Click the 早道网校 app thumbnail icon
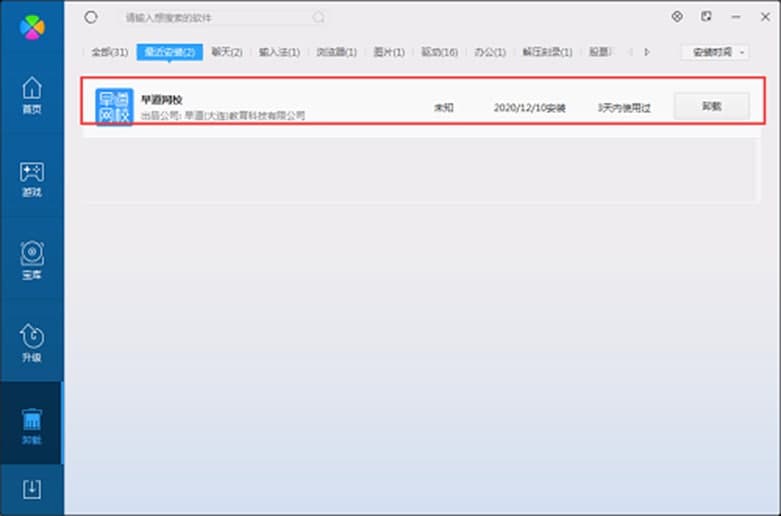 (x=114, y=107)
